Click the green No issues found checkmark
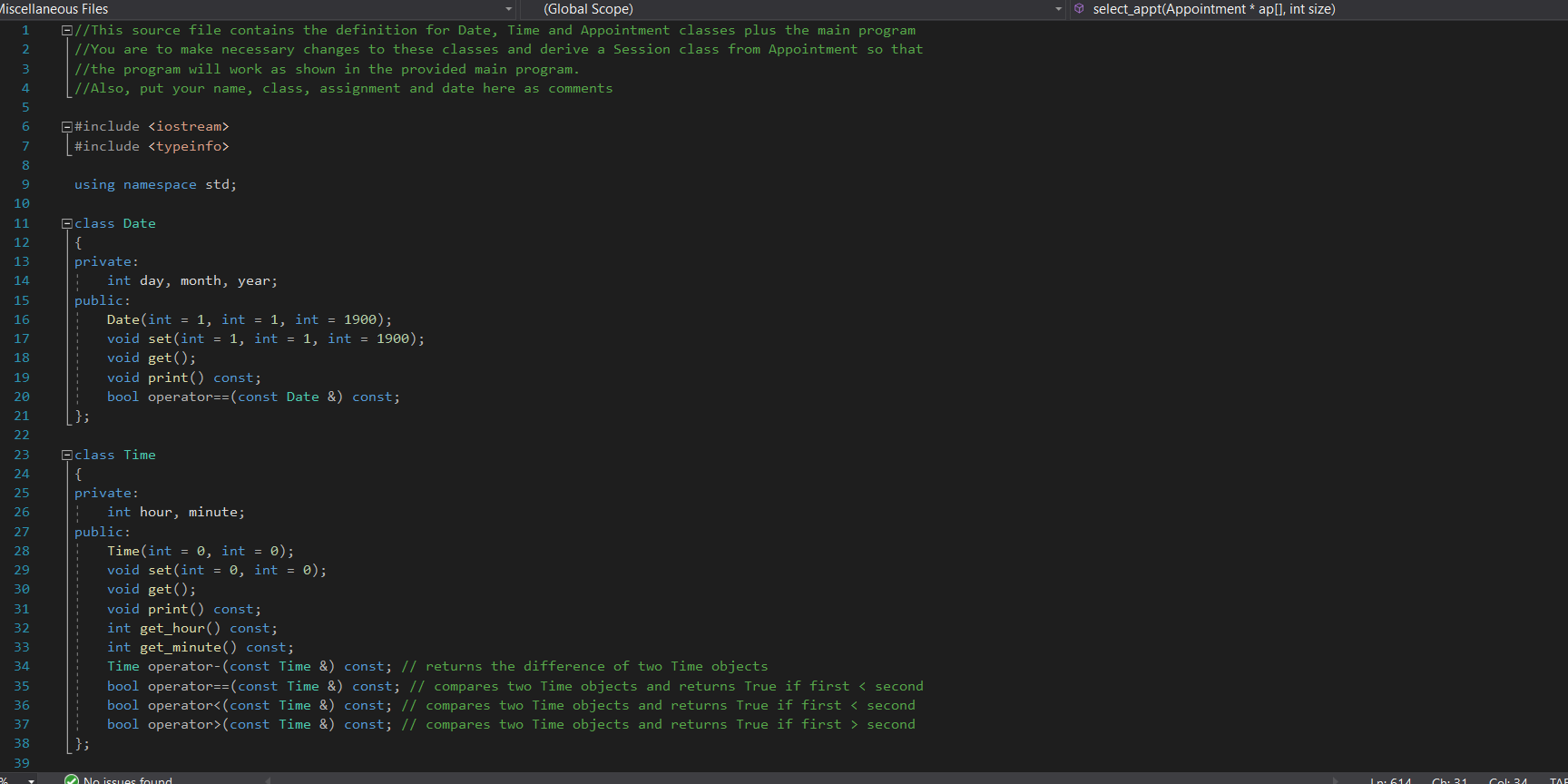The height and width of the screenshot is (784, 1568). click(72, 779)
